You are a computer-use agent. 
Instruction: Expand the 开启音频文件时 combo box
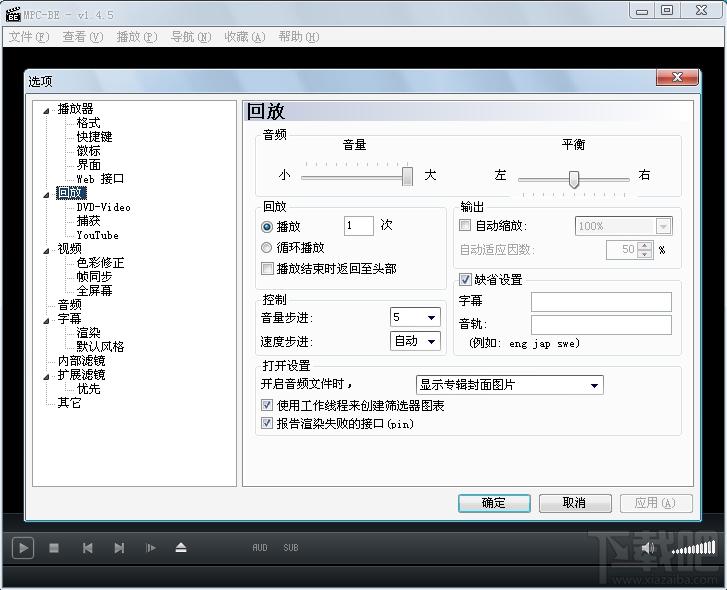coord(509,384)
